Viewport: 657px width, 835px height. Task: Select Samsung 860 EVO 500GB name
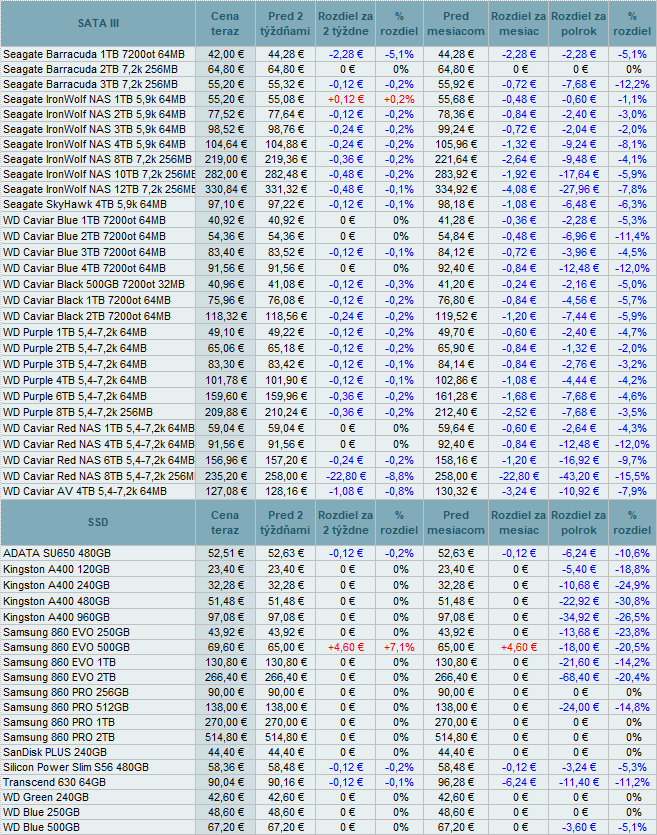pyautogui.click(x=67, y=647)
